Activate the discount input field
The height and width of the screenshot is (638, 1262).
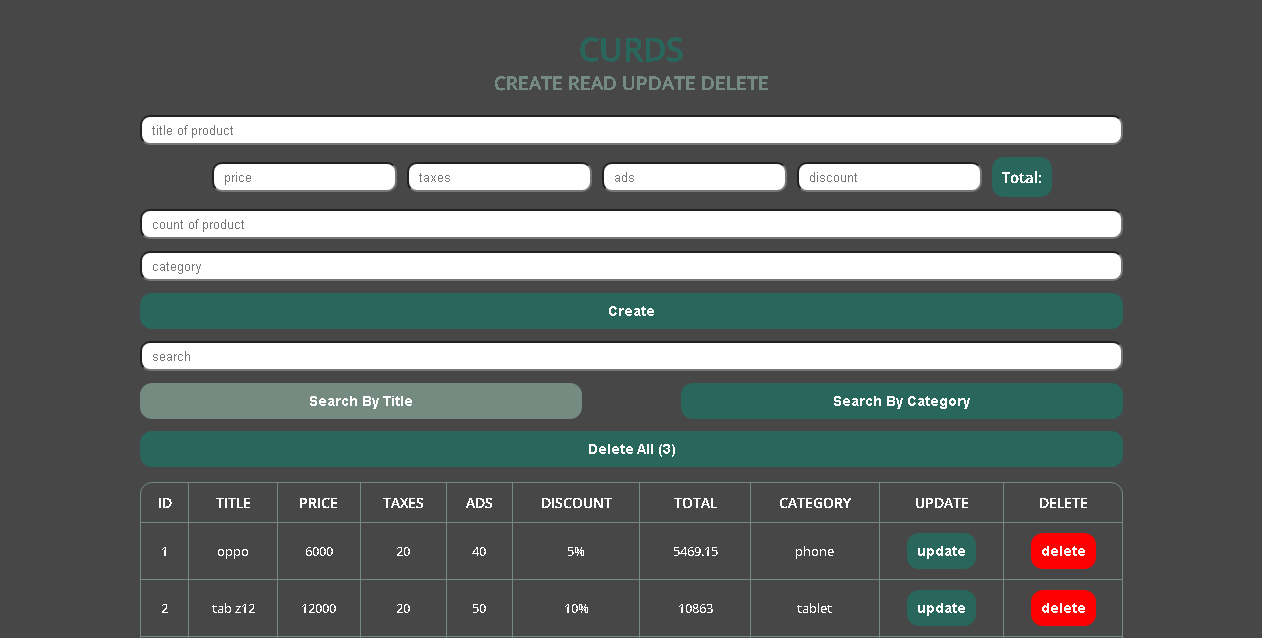tap(889, 177)
